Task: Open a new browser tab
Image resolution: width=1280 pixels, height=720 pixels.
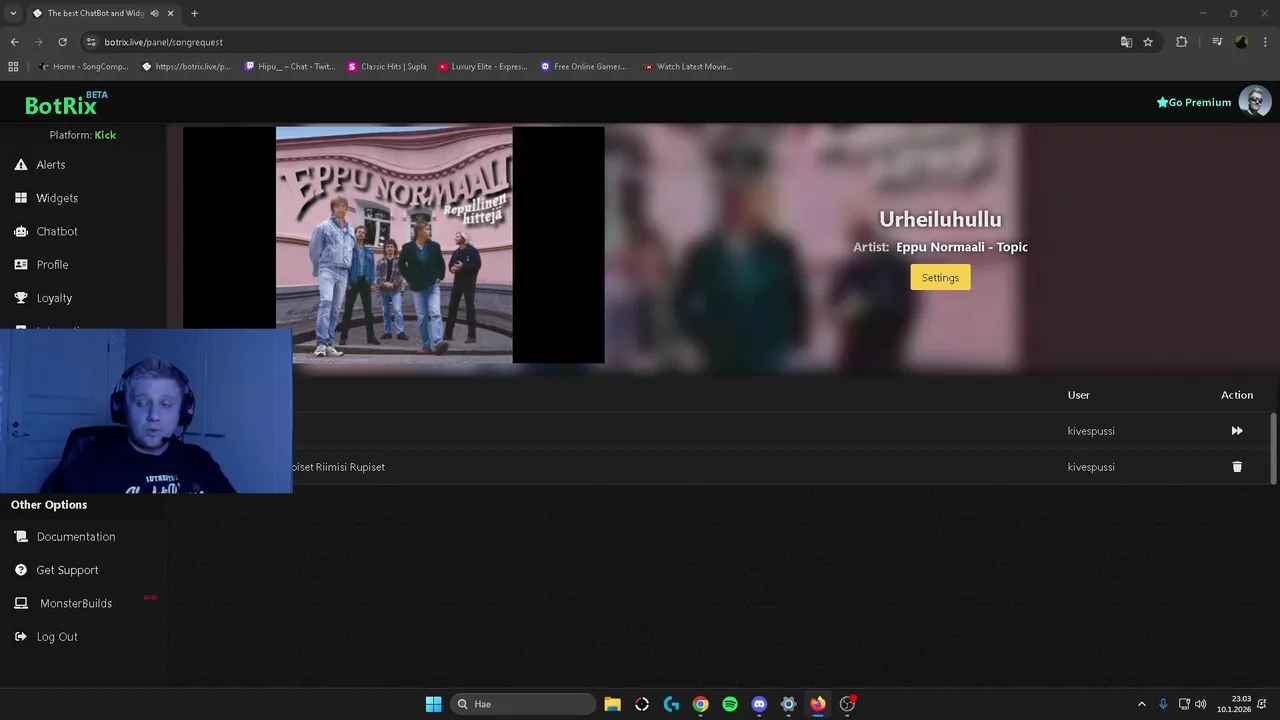Action: pos(194,13)
